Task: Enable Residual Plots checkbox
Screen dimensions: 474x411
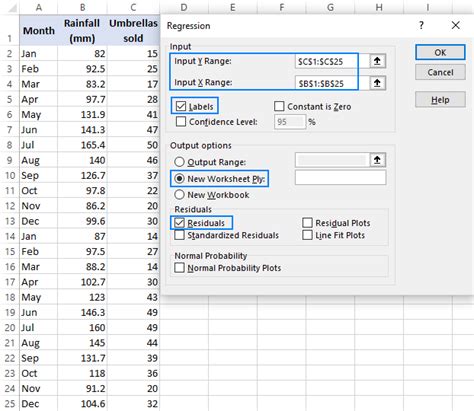Action: 307,223
